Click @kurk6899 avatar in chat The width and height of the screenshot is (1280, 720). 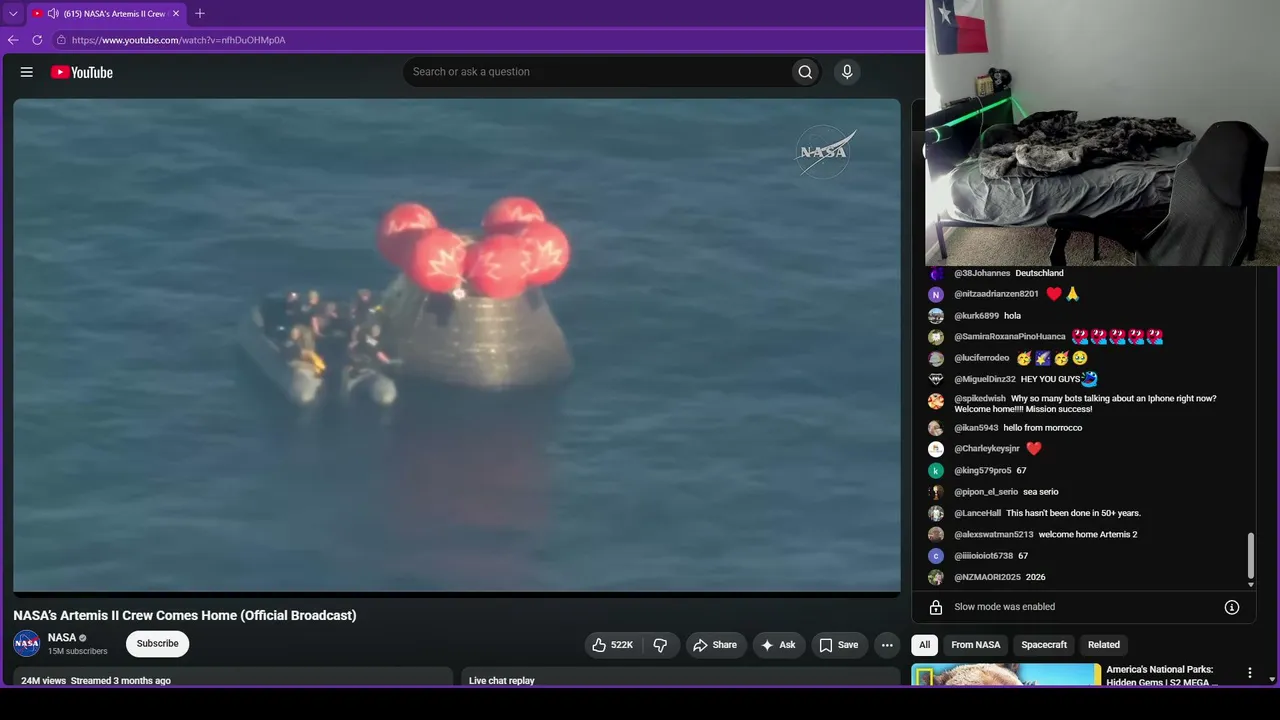[x=936, y=316]
